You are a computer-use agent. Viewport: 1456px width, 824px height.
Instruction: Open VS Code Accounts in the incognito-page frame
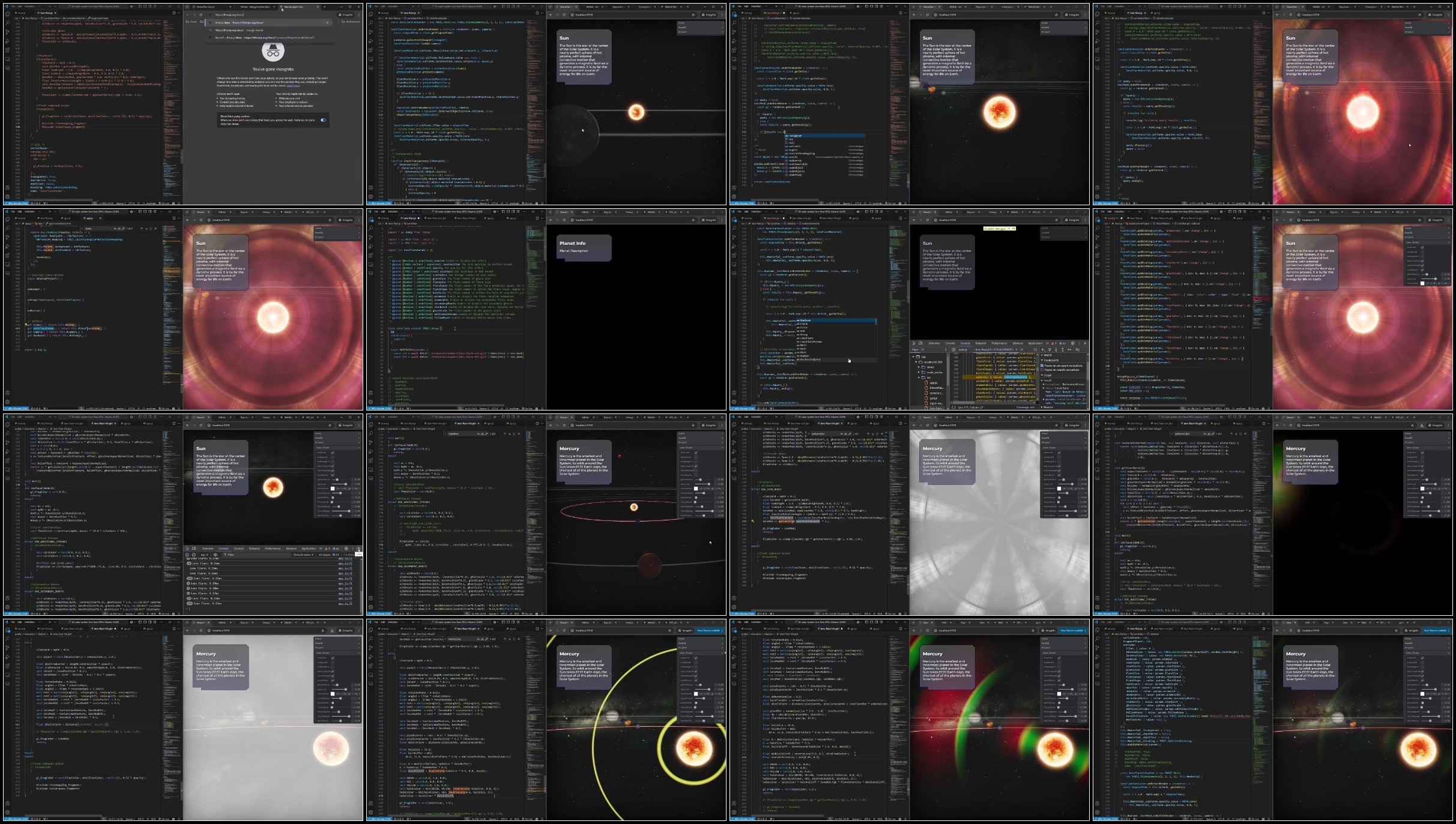tap(7, 187)
